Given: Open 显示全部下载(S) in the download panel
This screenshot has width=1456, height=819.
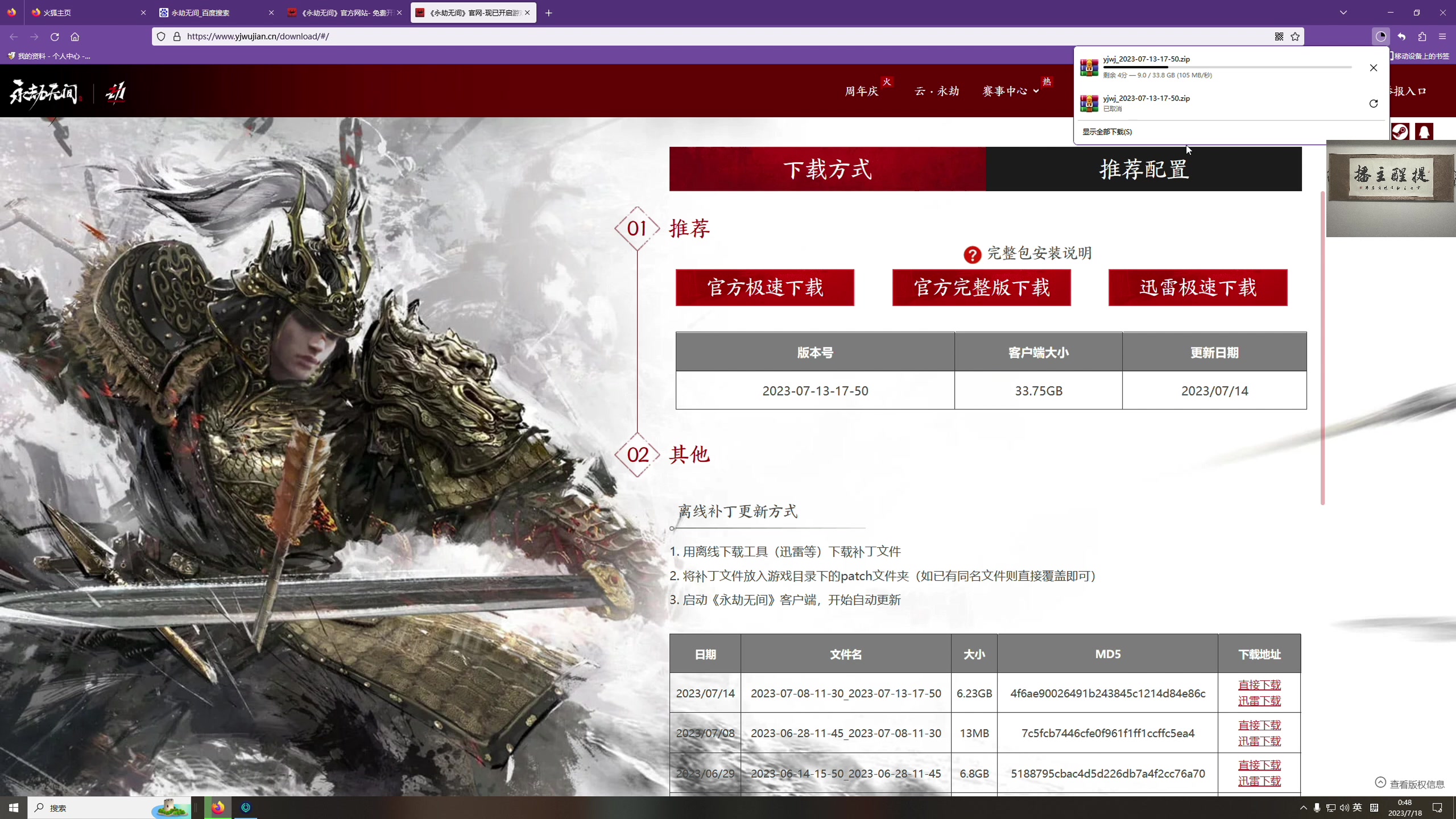Looking at the screenshot, I should (x=1107, y=131).
